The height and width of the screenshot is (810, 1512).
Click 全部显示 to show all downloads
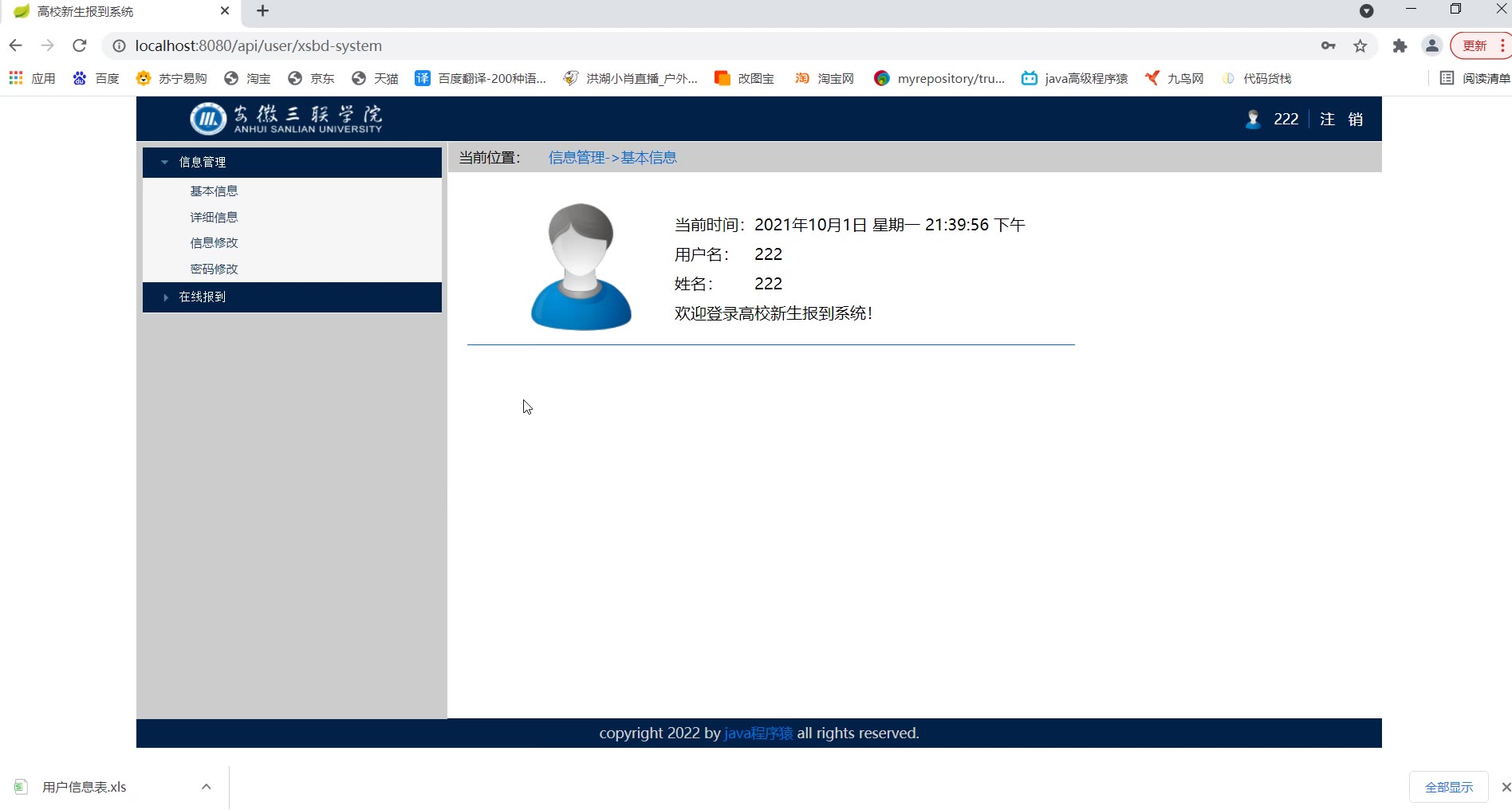tap(1448, 787)
